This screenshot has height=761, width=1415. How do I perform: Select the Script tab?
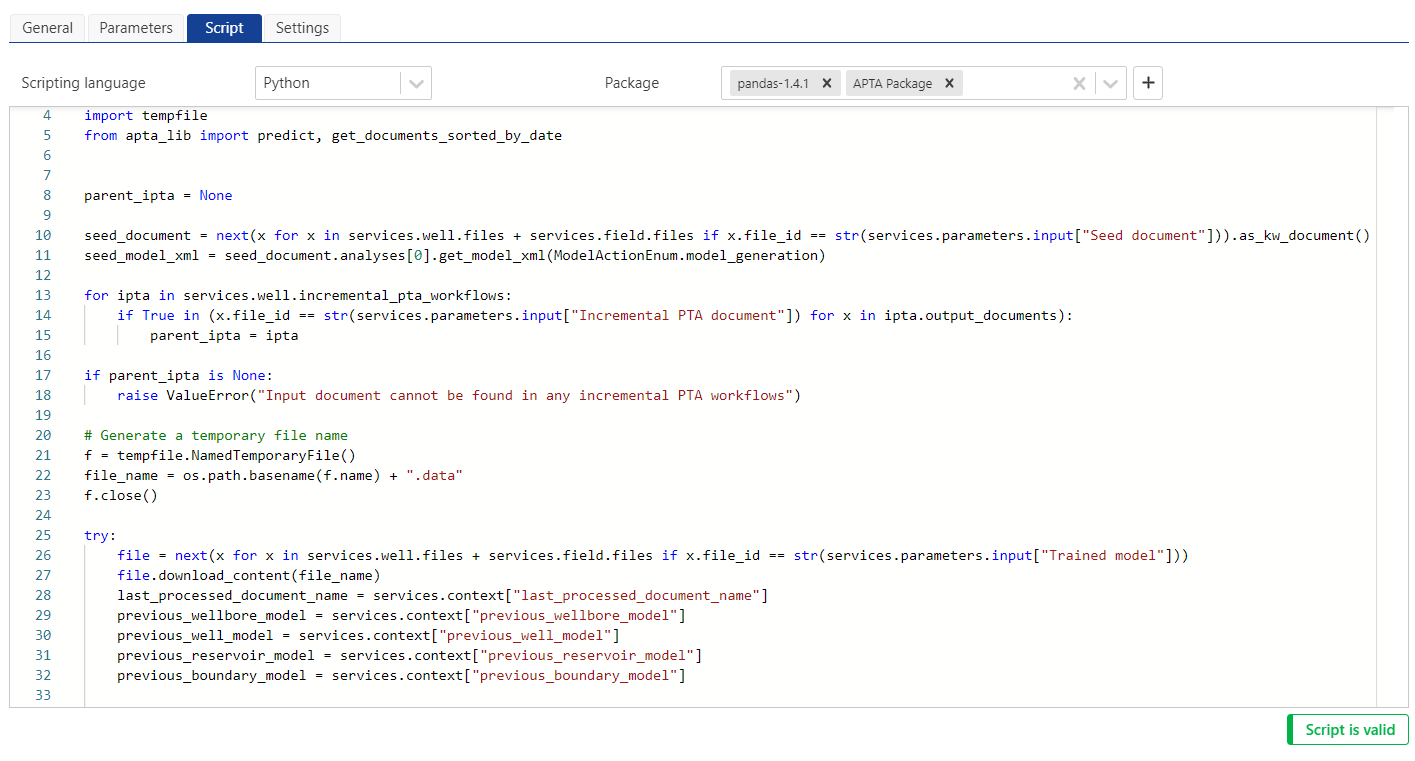click(224, 28)
